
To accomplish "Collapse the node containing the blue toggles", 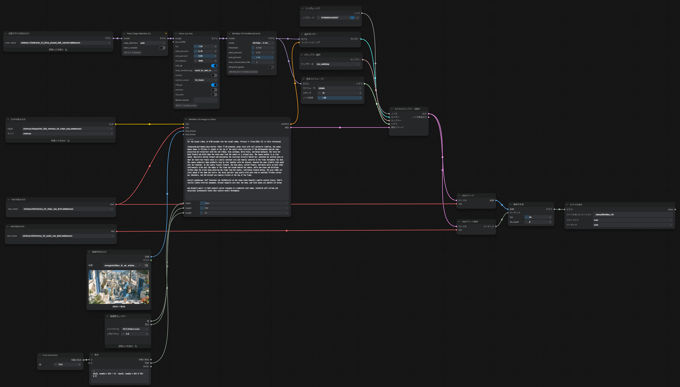I will (x=176, y=33).
